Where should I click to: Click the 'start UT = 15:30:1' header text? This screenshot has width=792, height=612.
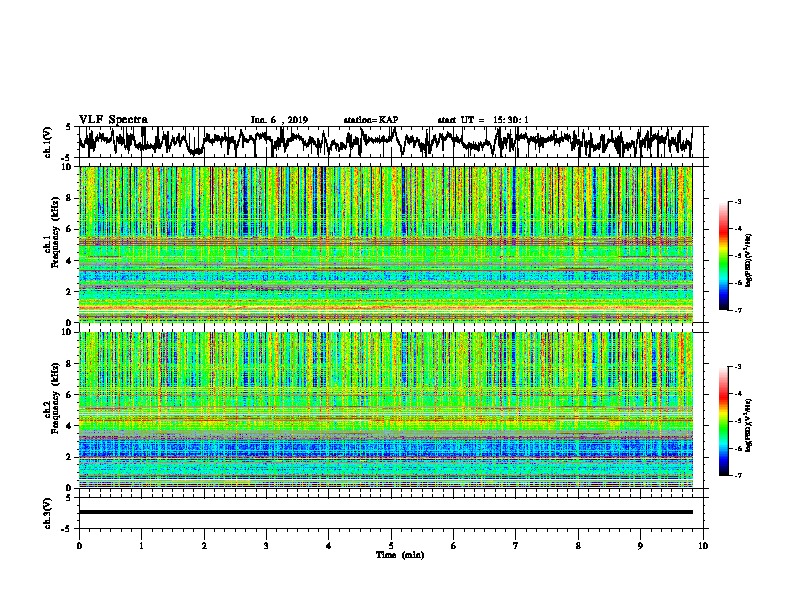point(483,120)
